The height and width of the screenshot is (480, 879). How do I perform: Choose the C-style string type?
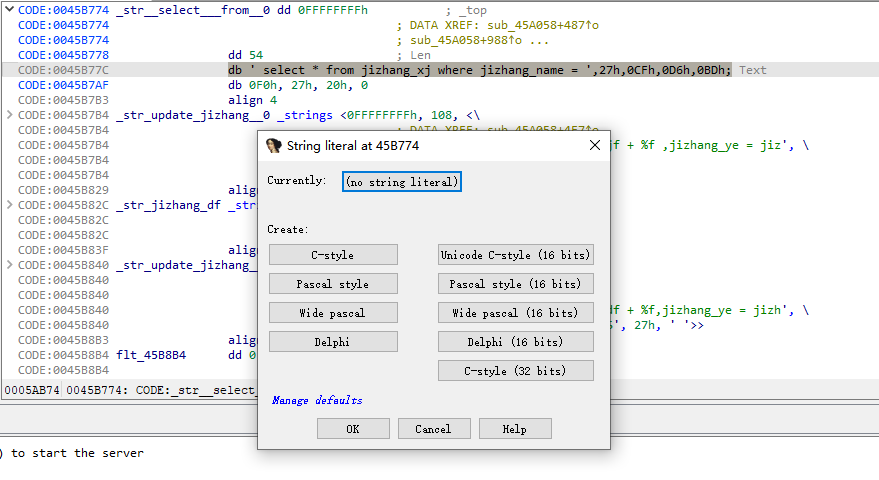(333, 255)
